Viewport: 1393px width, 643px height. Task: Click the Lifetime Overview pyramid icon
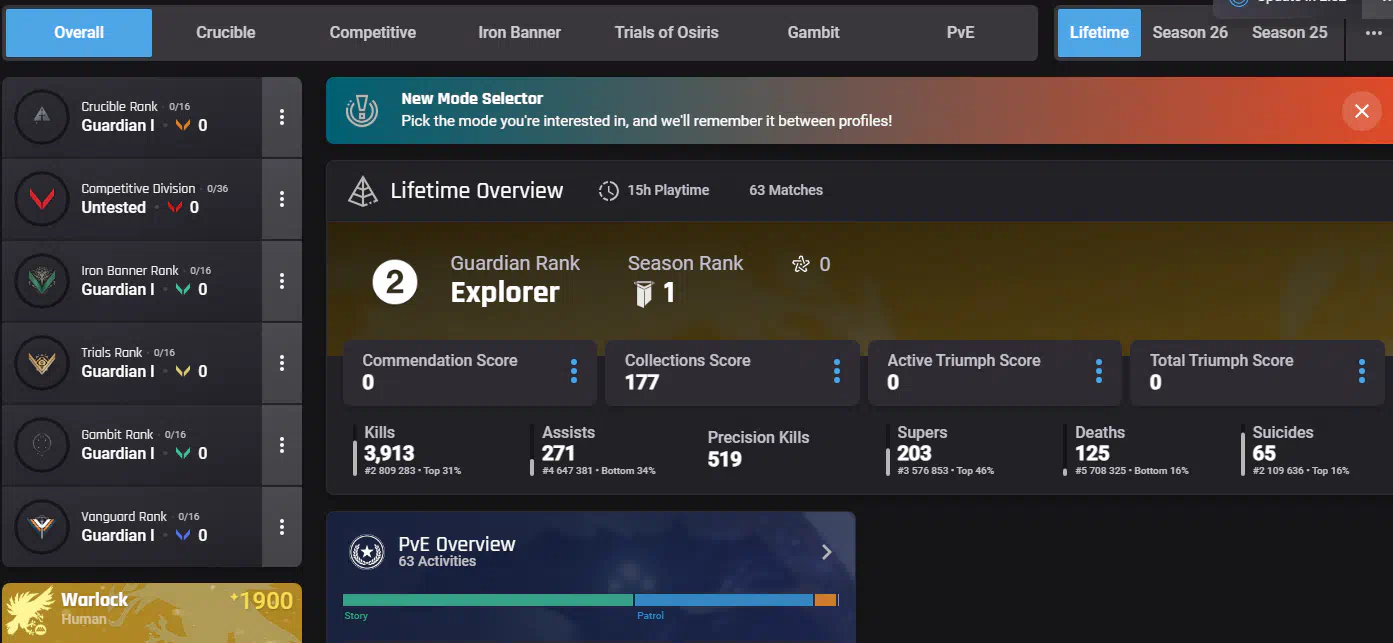(x=362, y=190)
